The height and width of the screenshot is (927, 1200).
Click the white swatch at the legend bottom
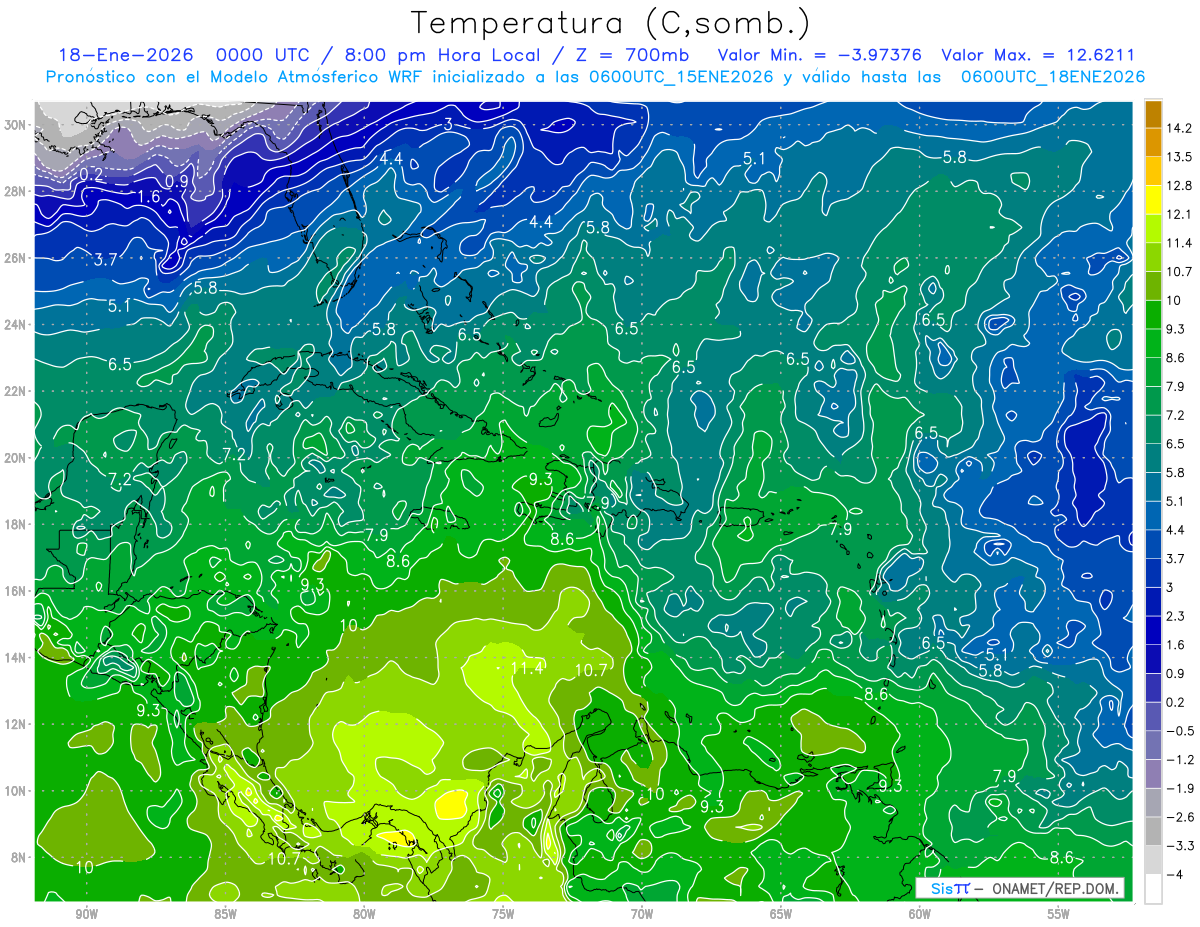click(1153, 888)
